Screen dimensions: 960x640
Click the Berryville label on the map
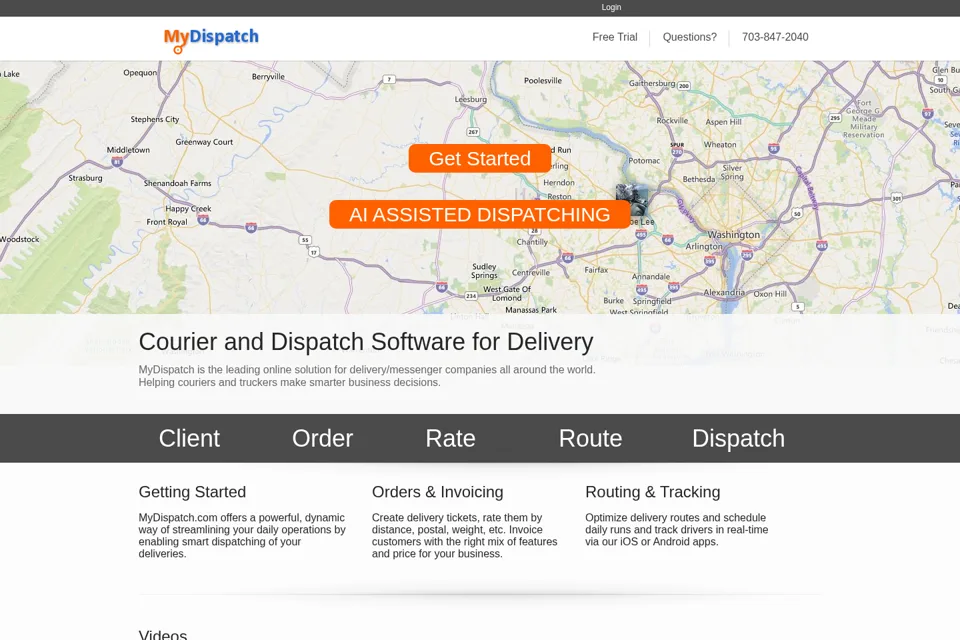click(x=268, y=77)
